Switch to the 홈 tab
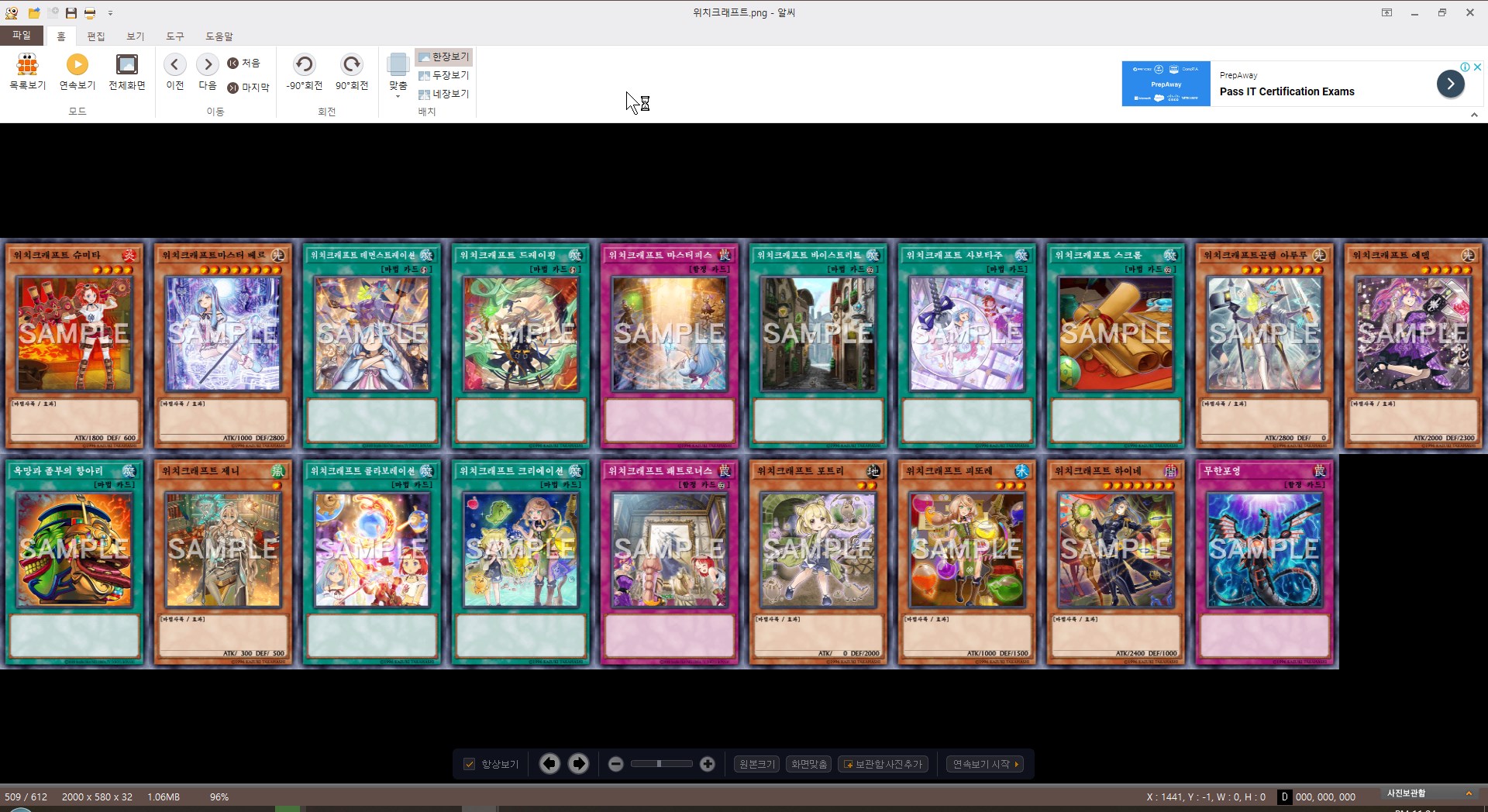1488x812 pixels. pyautogui.click(x=61, y=36)
